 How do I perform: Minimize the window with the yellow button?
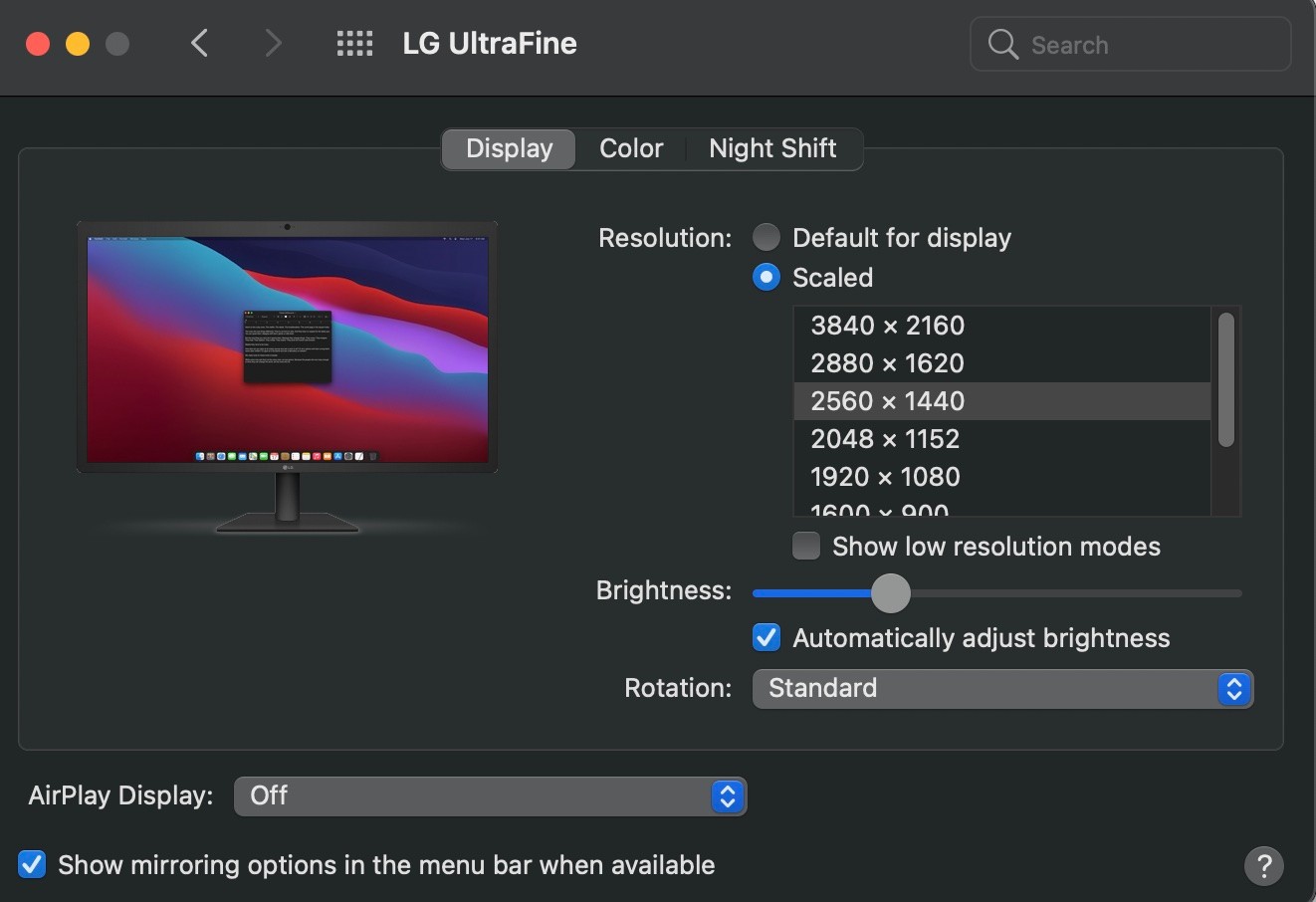point(78,44)
